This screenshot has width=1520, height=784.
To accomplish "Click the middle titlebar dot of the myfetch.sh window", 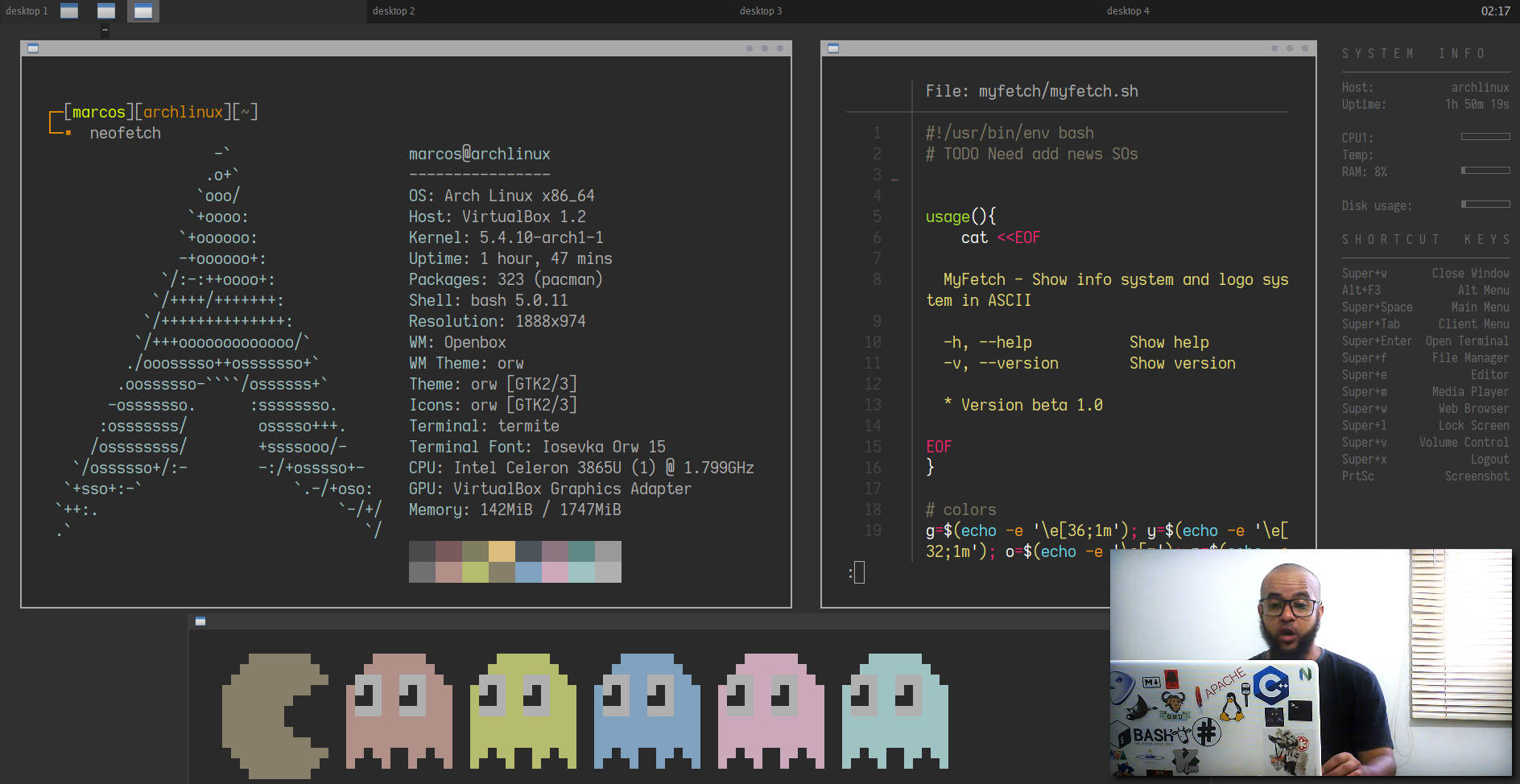I will [1289, 48].
